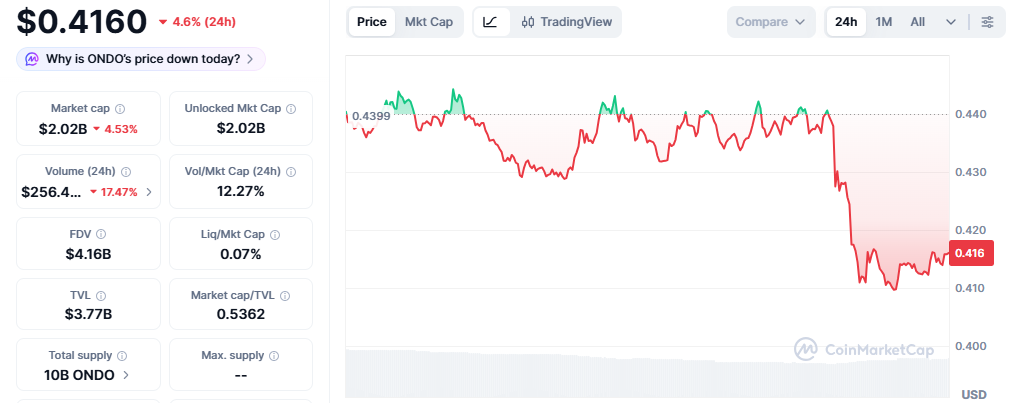Click the info icon beside Volume (24h)
Image resolution: width=1021 pixels, height=403 pixels.
[126, 172]
